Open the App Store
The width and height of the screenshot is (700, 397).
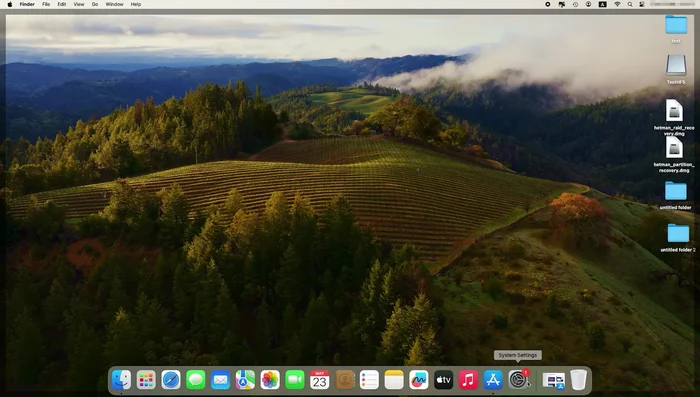point(493,380)
